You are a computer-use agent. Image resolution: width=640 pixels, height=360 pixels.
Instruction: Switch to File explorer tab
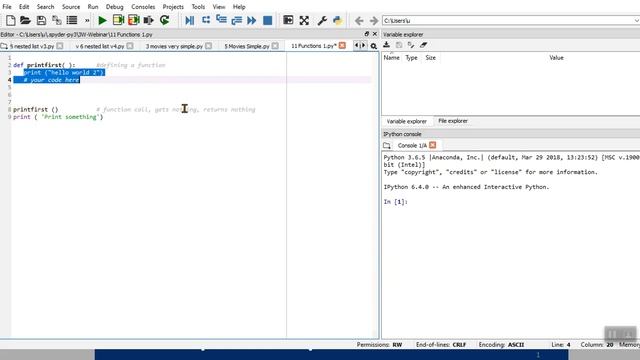pyautogui.click(x=453, y=121)
